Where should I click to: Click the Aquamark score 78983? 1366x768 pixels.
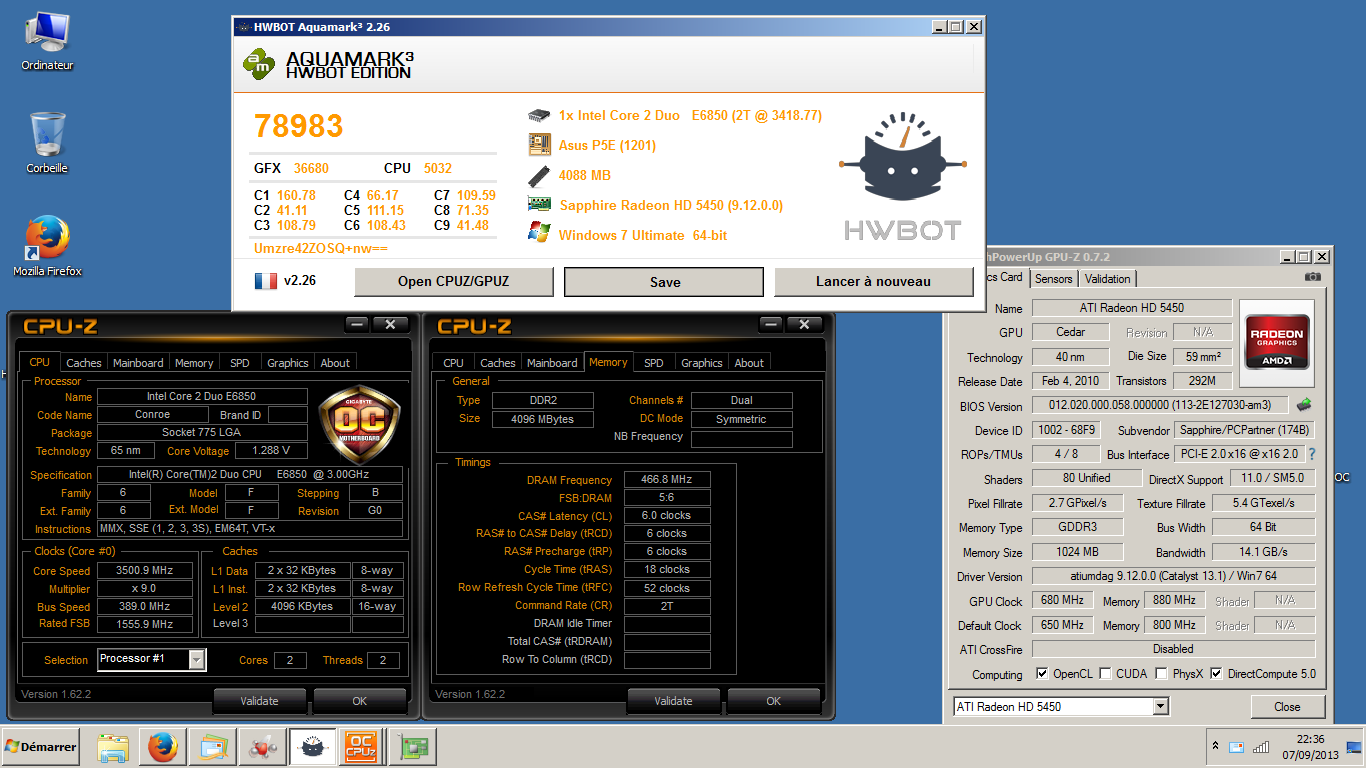point(298,126)
